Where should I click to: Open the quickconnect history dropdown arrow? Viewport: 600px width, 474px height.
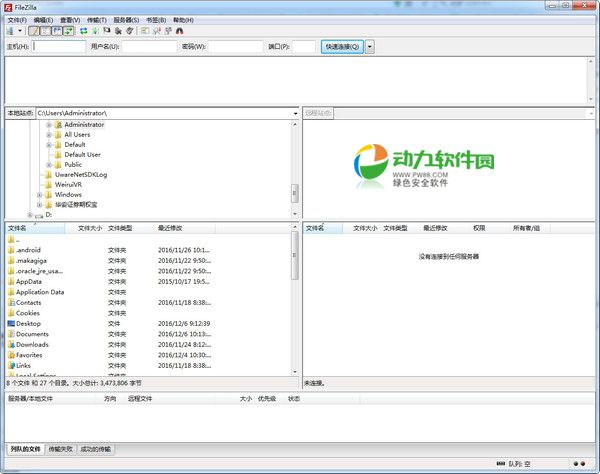(370, 47)
